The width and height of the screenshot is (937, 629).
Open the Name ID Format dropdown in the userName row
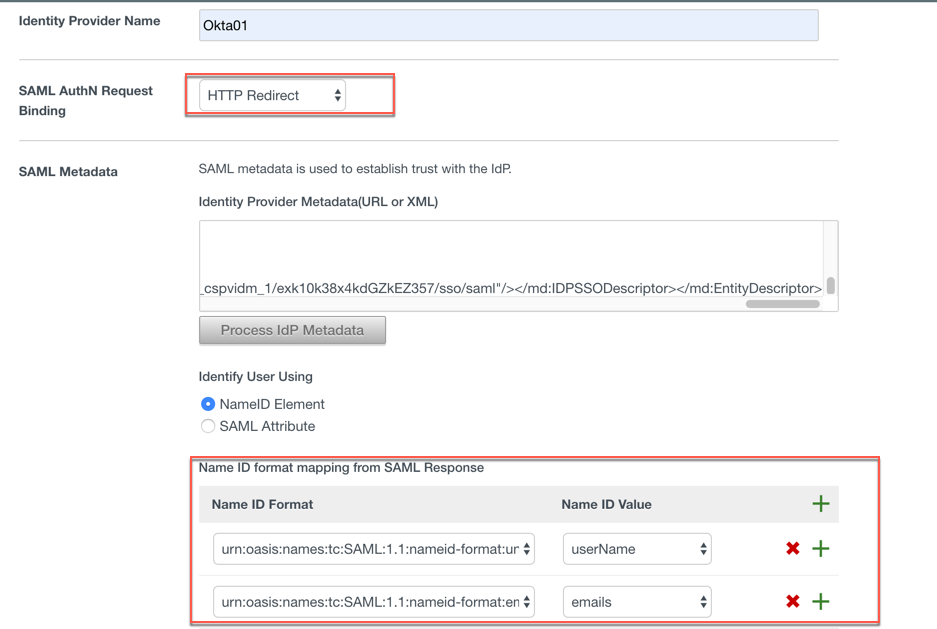point(373,549)
